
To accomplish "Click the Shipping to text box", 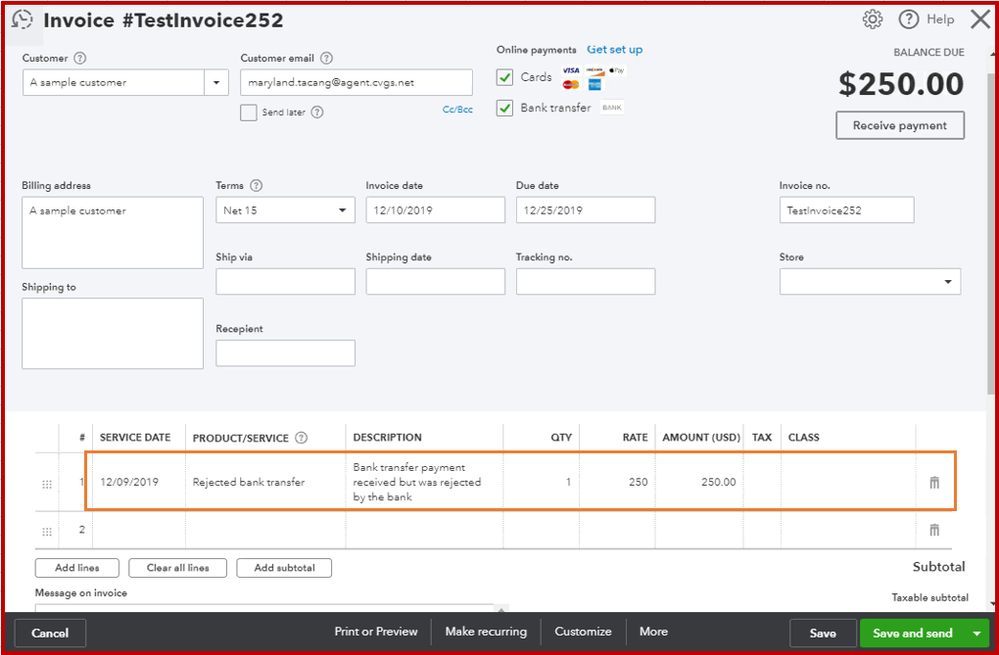I will (x=113, y=333).
